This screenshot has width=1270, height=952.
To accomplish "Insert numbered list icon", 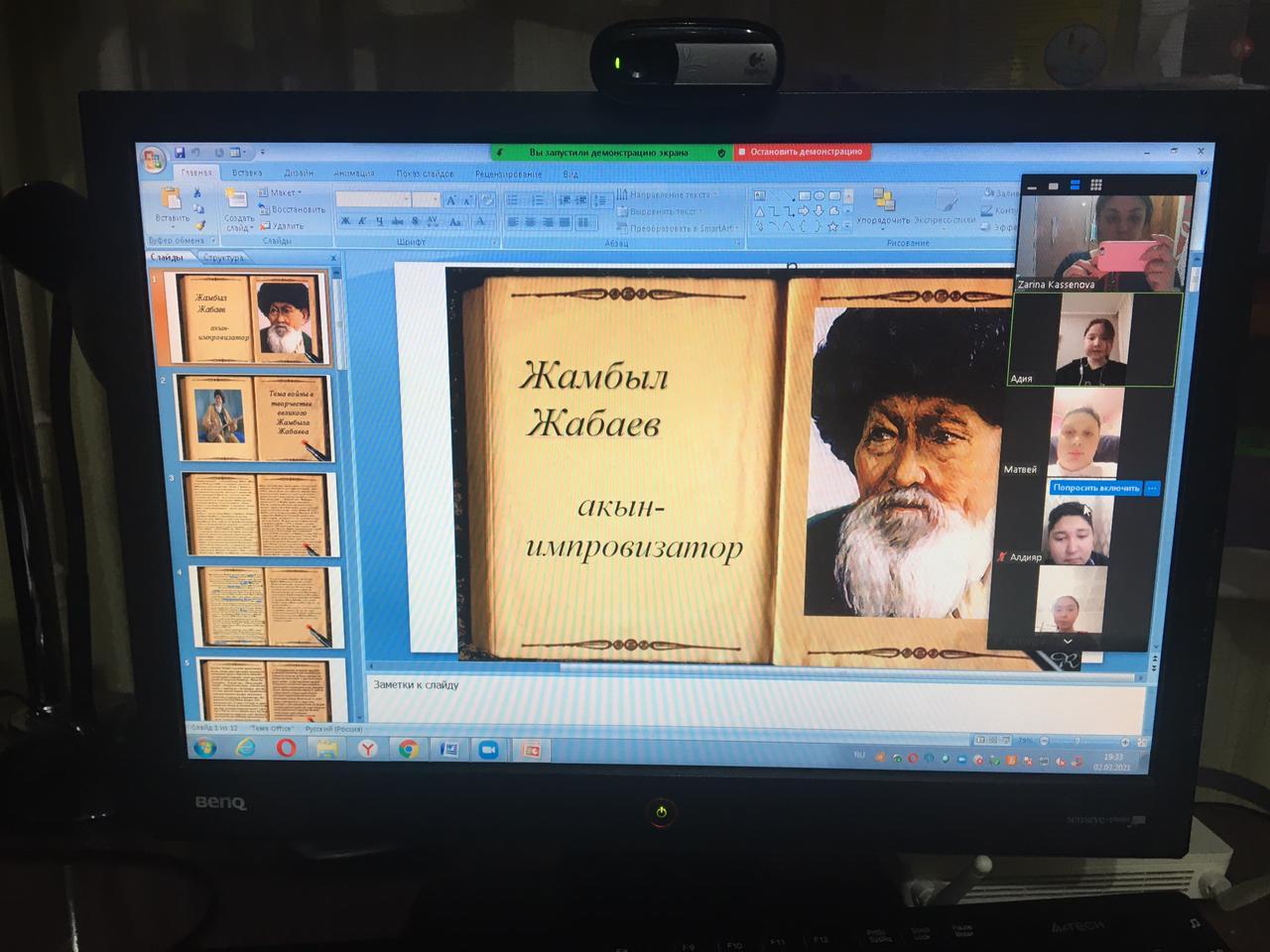I will 538,200.
